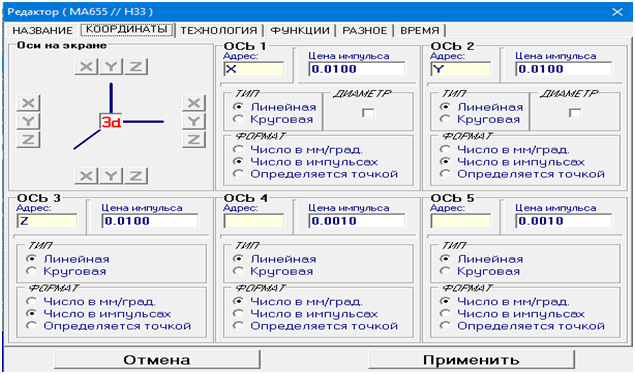Click the empty ОСЬ 5 Адрес field
This screenshot has width=635, height=374.
(461, 221)
